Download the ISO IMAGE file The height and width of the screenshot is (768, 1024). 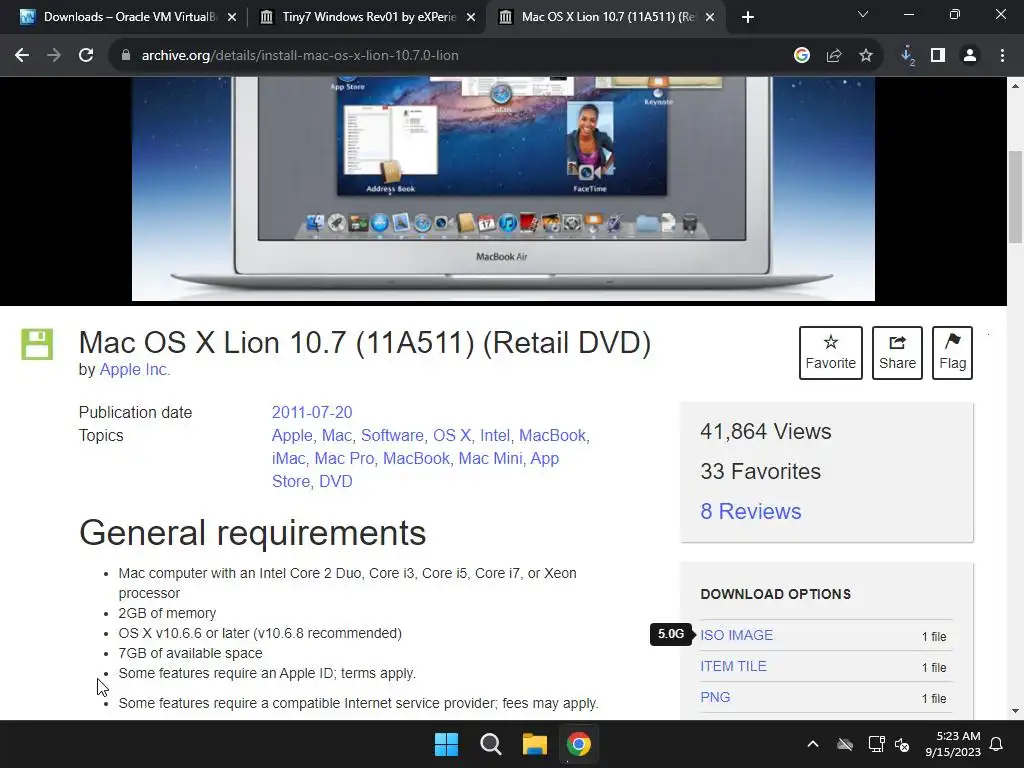737,635
